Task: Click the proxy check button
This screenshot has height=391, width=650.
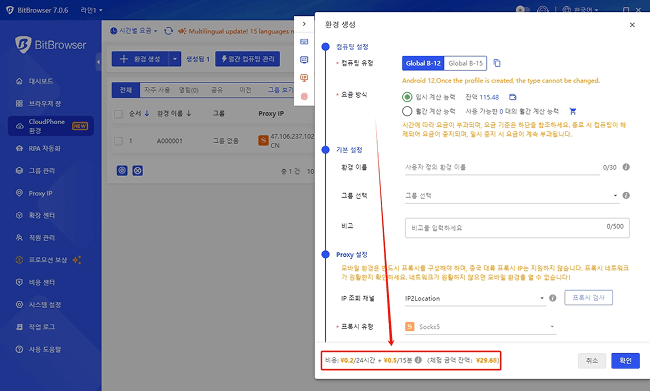Action: tap(588, 298)
